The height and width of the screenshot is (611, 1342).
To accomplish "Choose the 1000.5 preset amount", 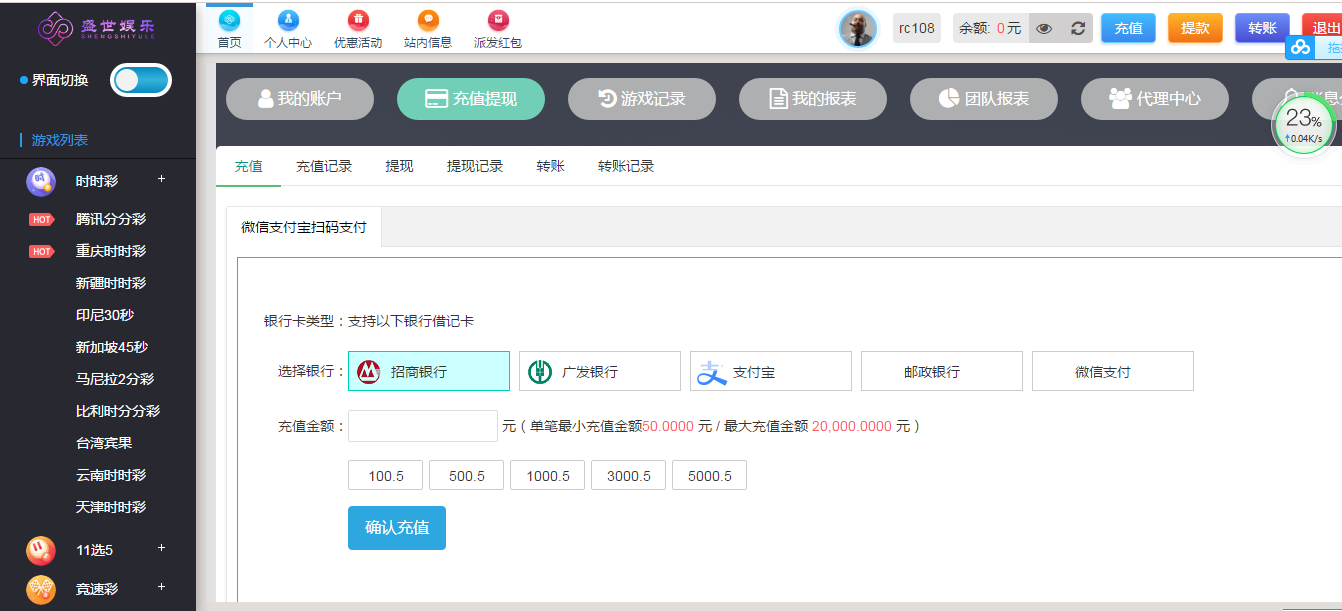I will pyautogui.click(x=547, y=476).
